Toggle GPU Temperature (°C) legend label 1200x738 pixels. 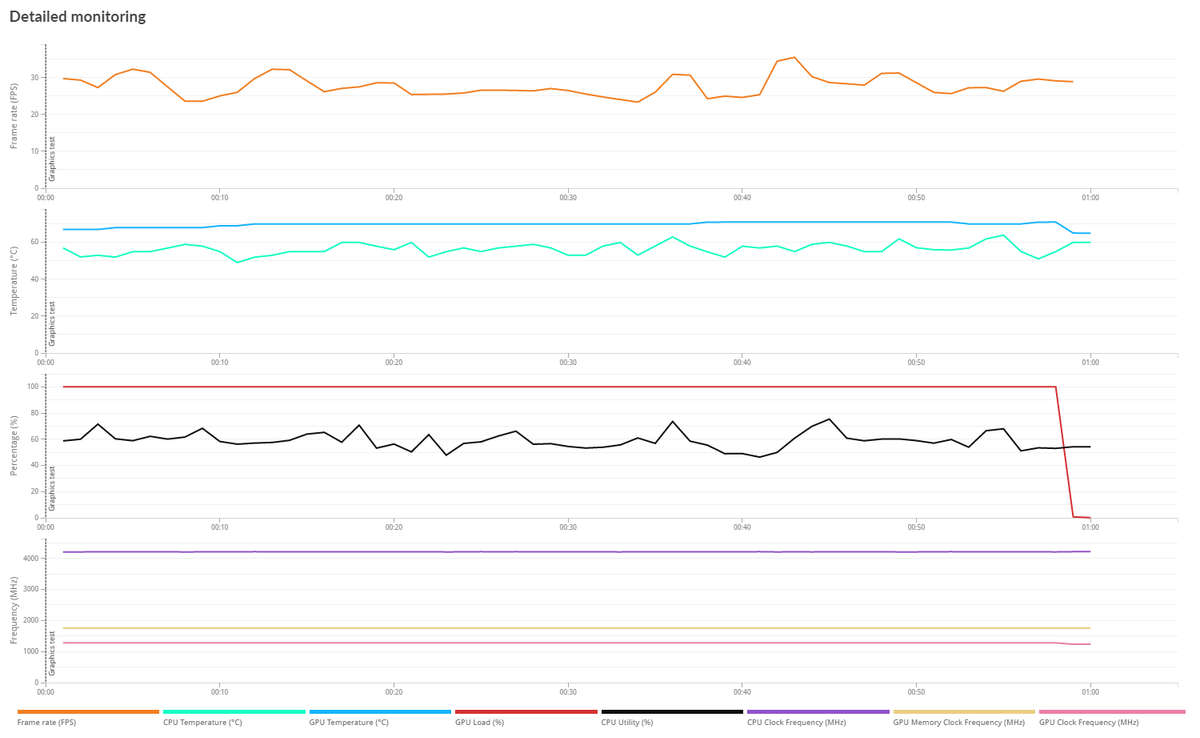(x=349, y=722)
